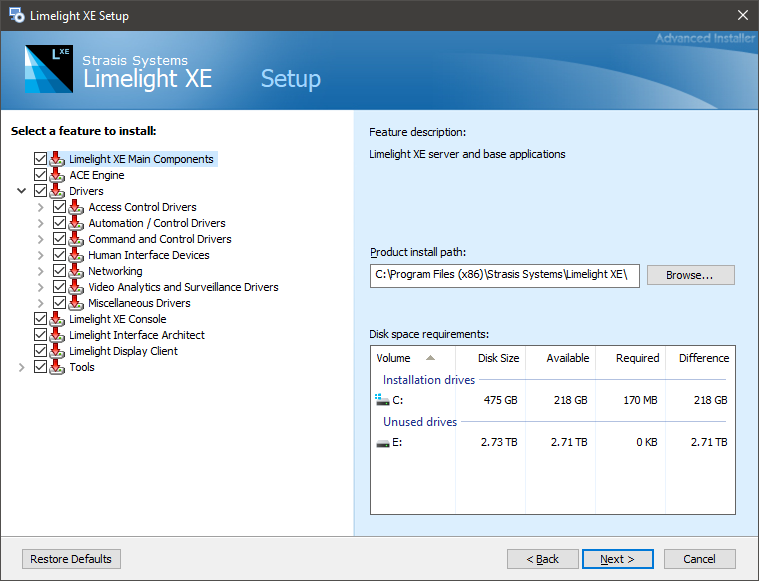The height and width of the screenshot is (581, 759).
Task: Select Limelight XE Main Components label
Action: [141, 159]
